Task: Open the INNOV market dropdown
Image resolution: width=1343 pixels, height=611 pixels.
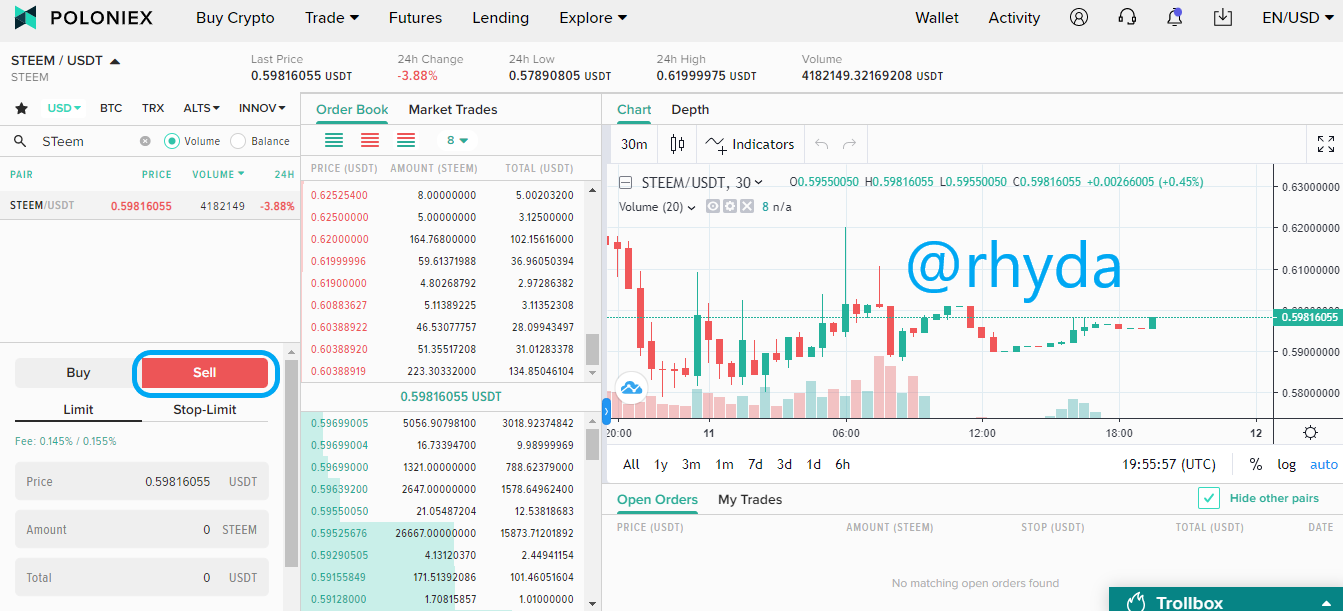Action: (262, 108)
